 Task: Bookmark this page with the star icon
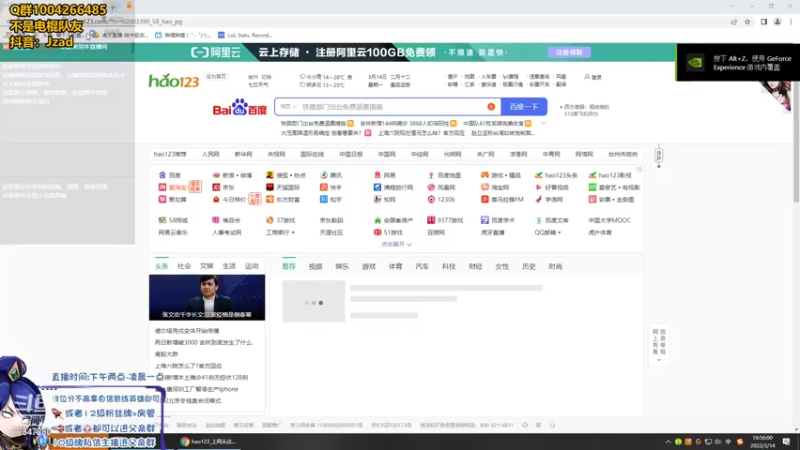coord(747,22)
